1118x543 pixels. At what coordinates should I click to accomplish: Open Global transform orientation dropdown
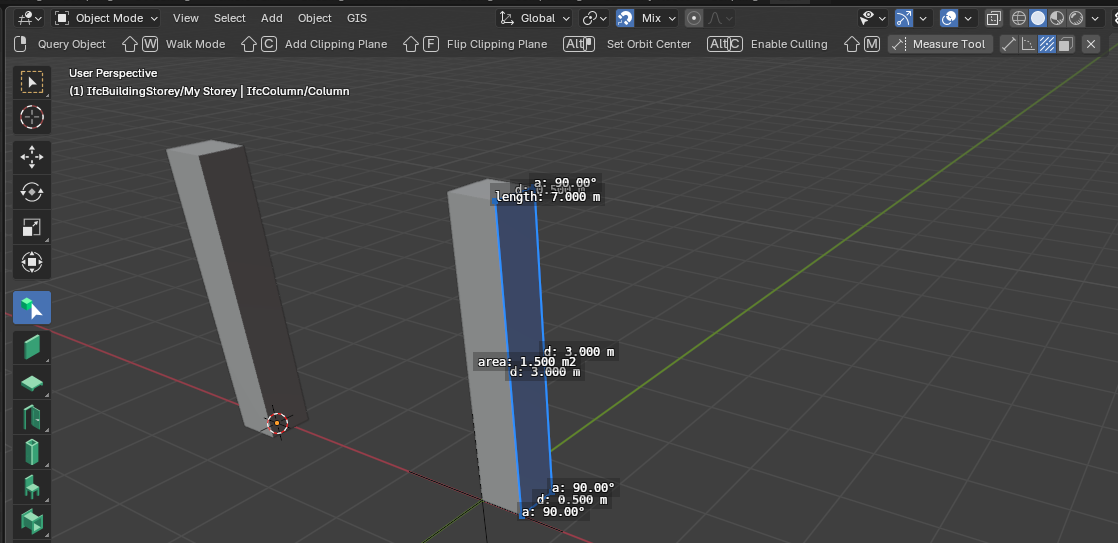(x=535, y=18)
